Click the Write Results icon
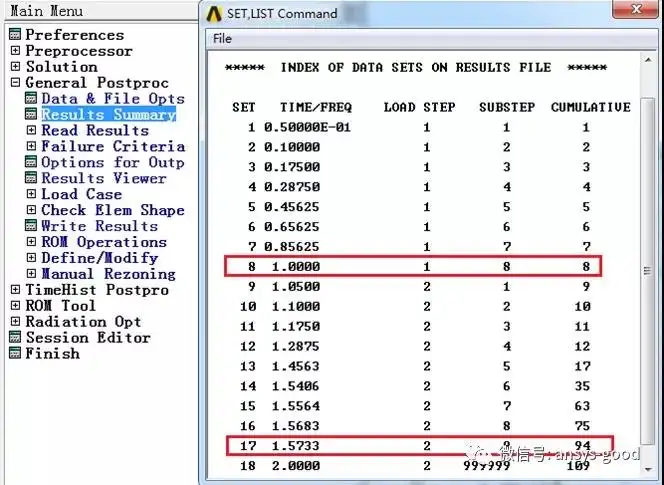 click(x=31, y=226)
